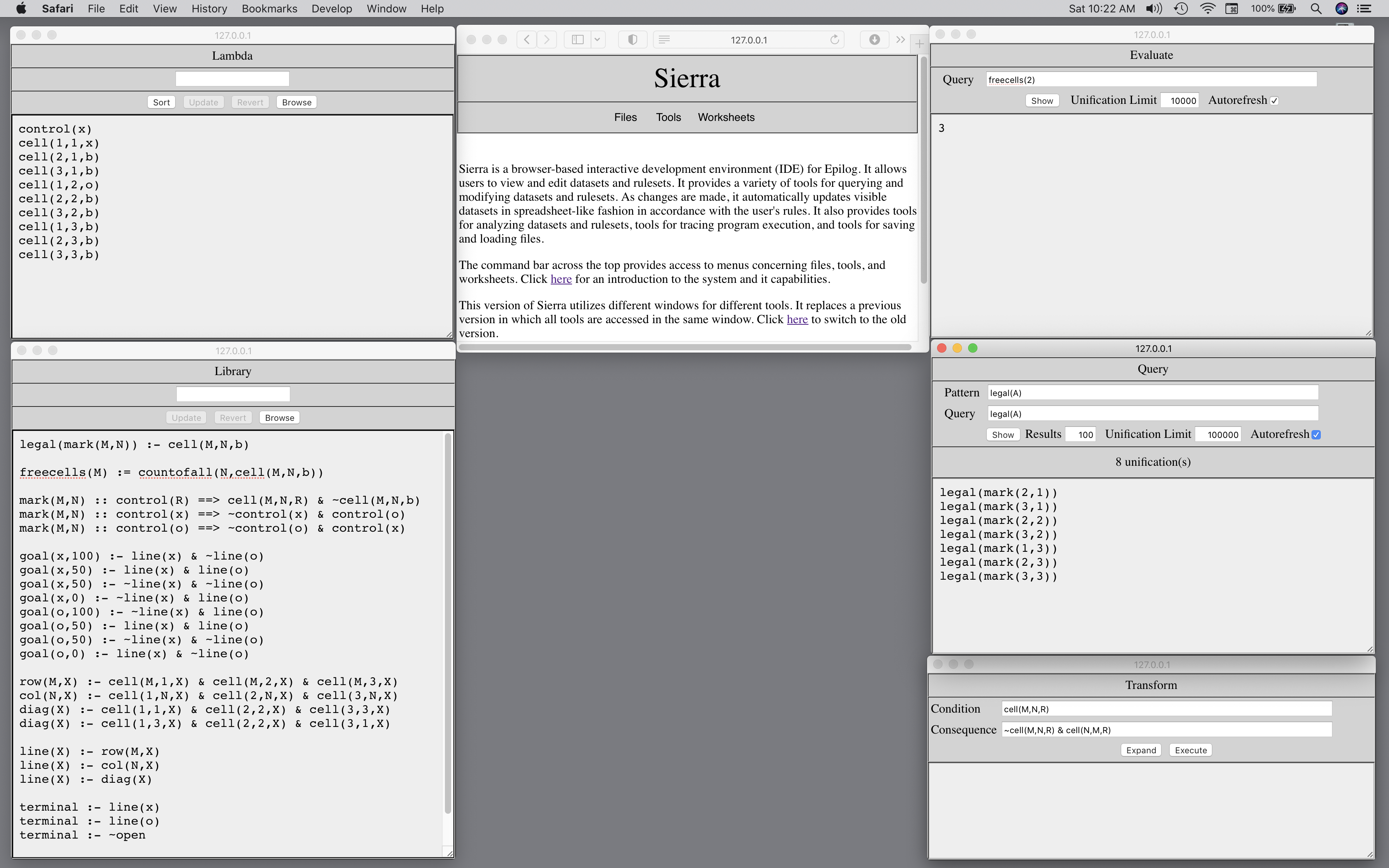Expand the sidebar dropdown chevron
1389x868 pixels.
click(x=597, y=40)
